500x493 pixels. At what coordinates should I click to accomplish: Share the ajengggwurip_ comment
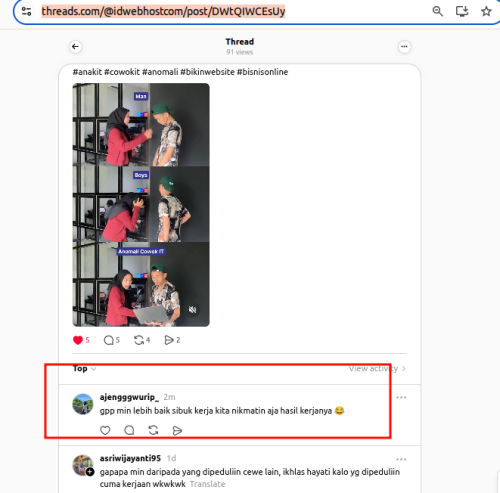coord(177,430)
